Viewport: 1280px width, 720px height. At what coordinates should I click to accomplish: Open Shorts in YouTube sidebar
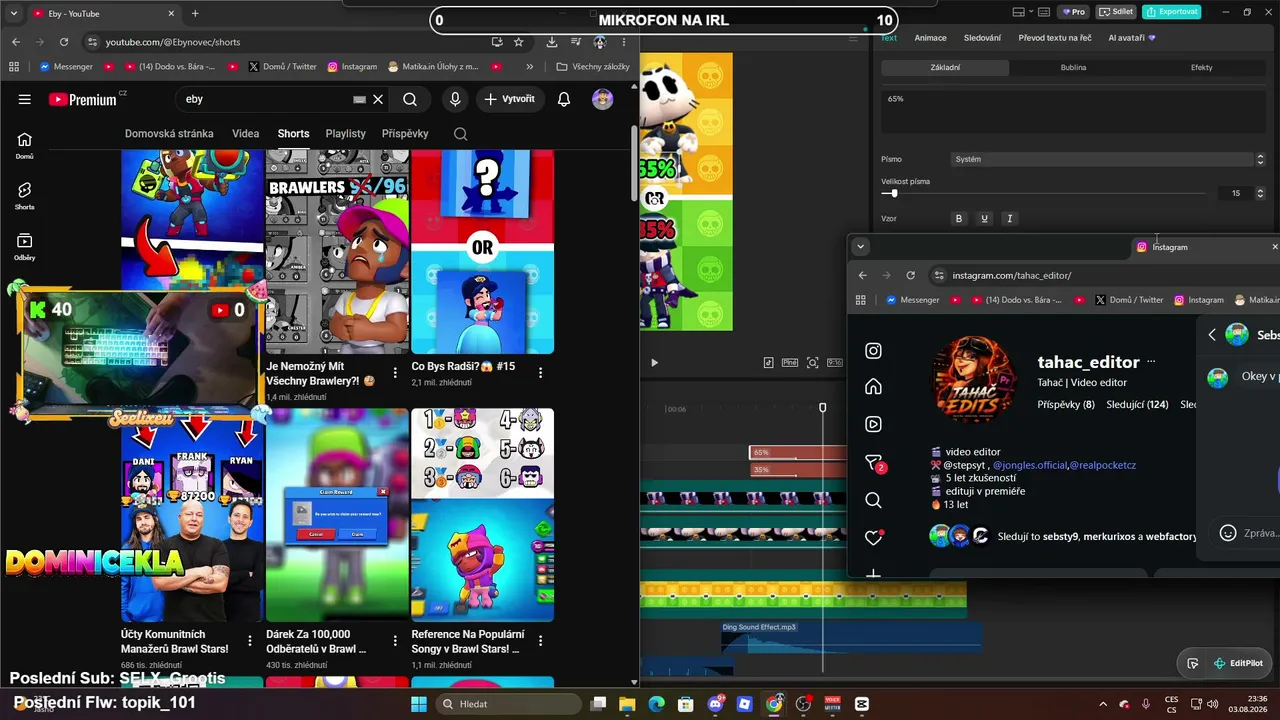(25, 196)
